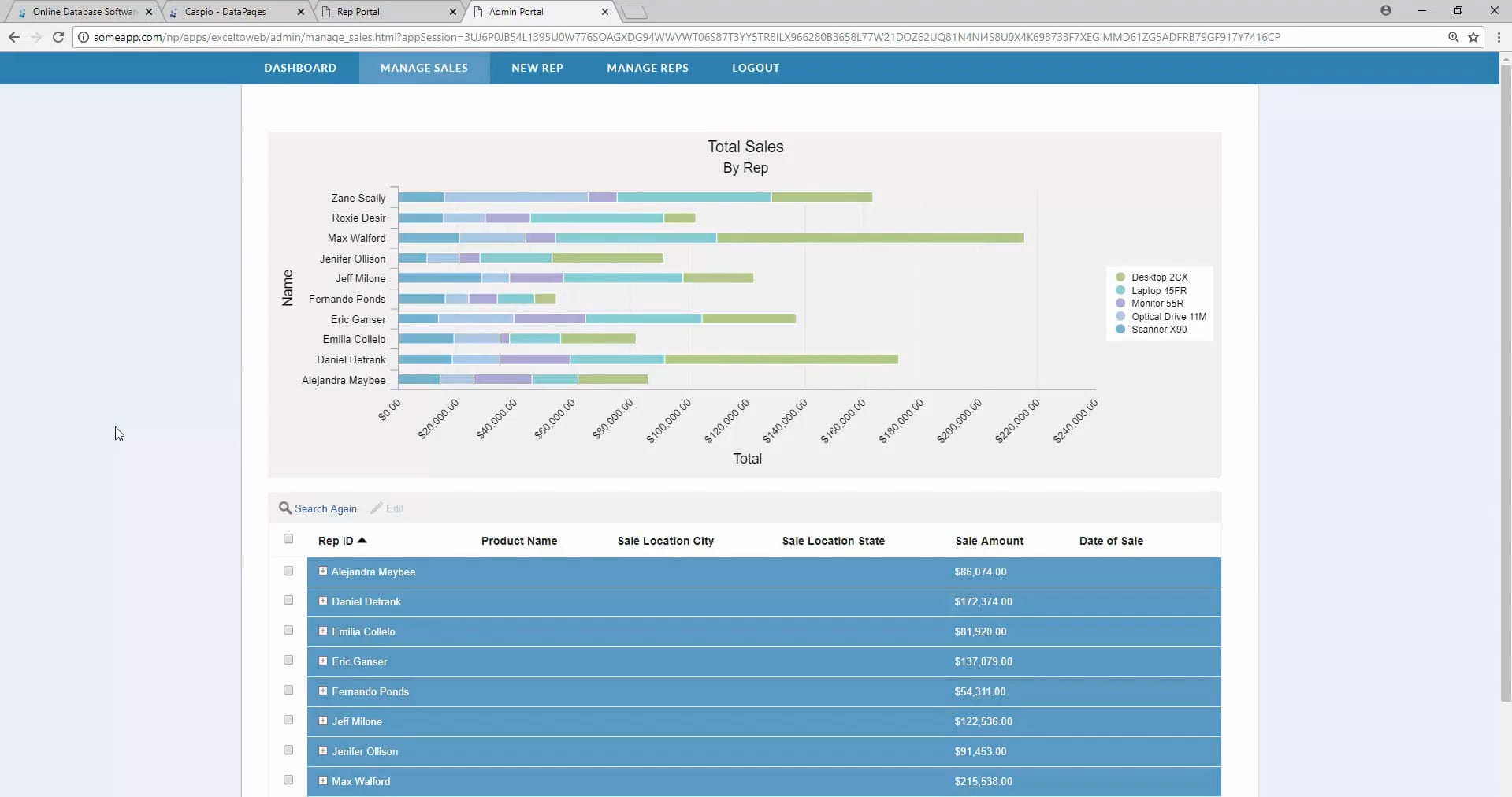The width and height of the screenshot is (1512, 797).
Task: Expand Jeff Milone's sales entry
Action: [x=322, y=721]
